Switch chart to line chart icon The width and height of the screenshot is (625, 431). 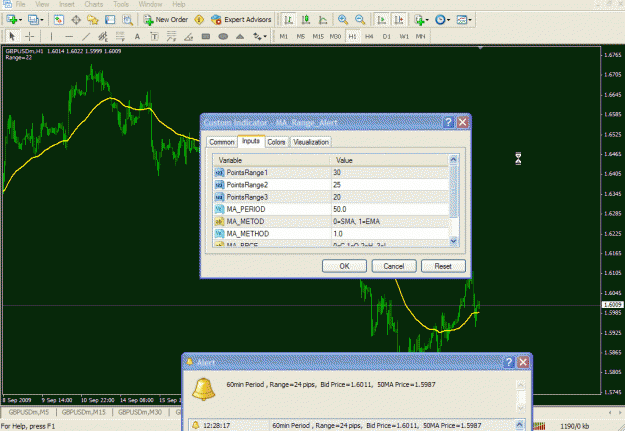pyautogui.click(x=323, y=20)
